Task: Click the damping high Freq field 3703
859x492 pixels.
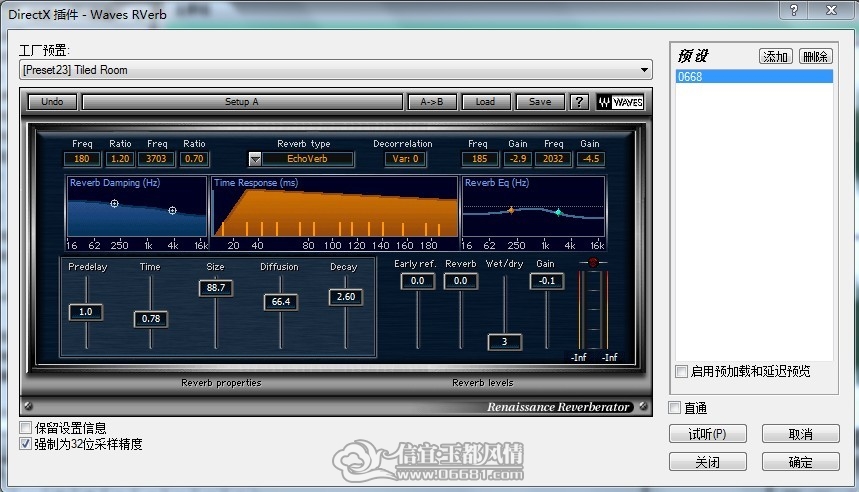Action: 156,159
